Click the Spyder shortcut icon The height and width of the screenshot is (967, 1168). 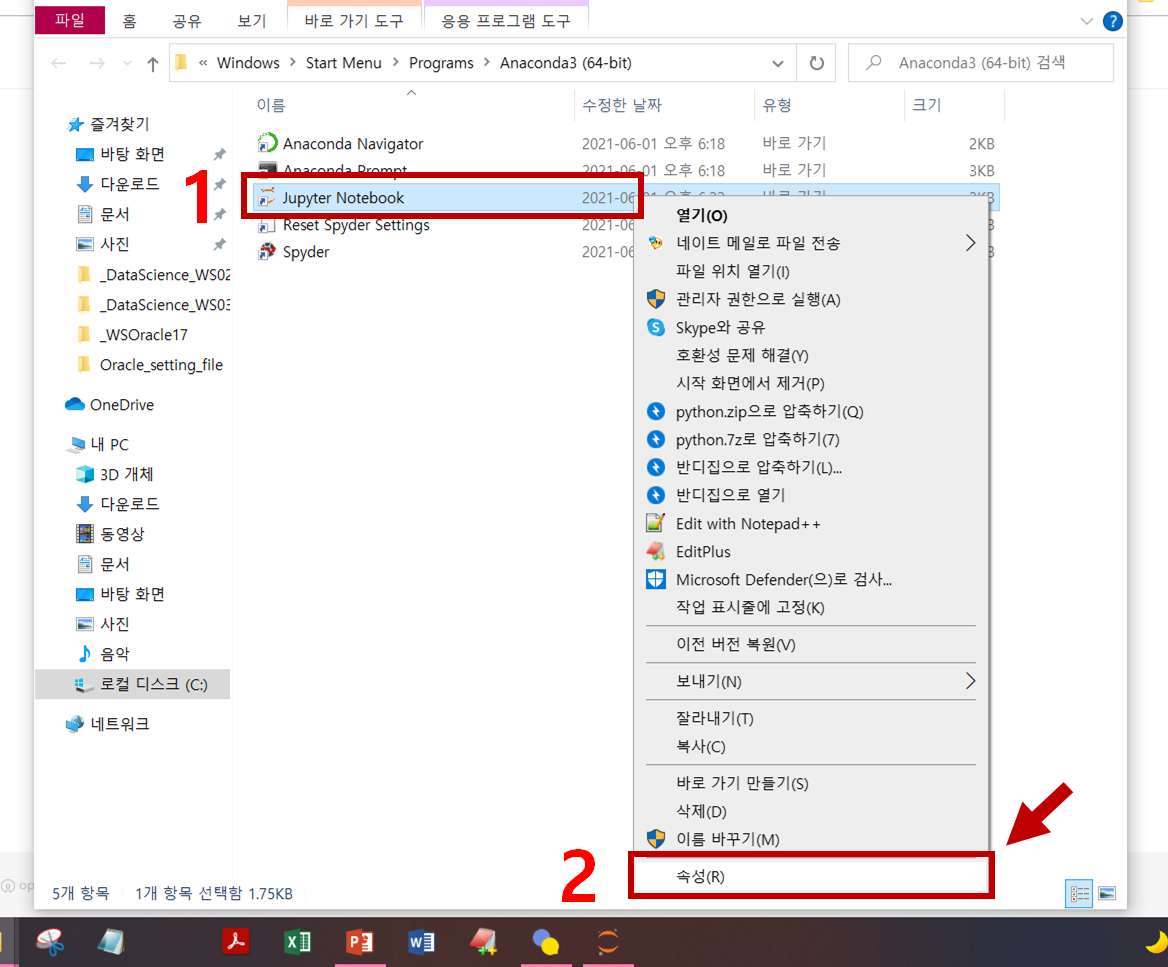tap(267, 252)
